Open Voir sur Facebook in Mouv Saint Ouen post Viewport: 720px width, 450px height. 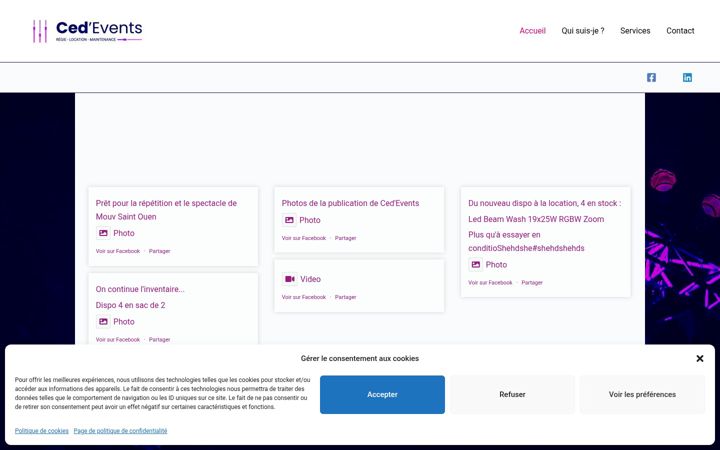click(118, 251)
